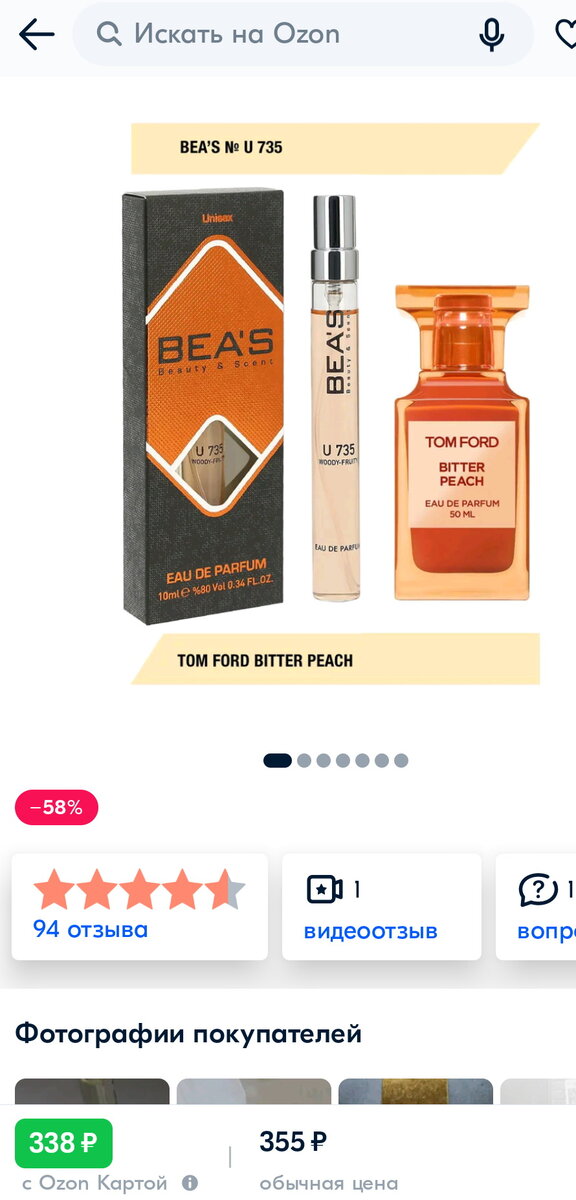Tap the five-star rating row
Screen dimensions: 576x1200
[x=139, y=889]
